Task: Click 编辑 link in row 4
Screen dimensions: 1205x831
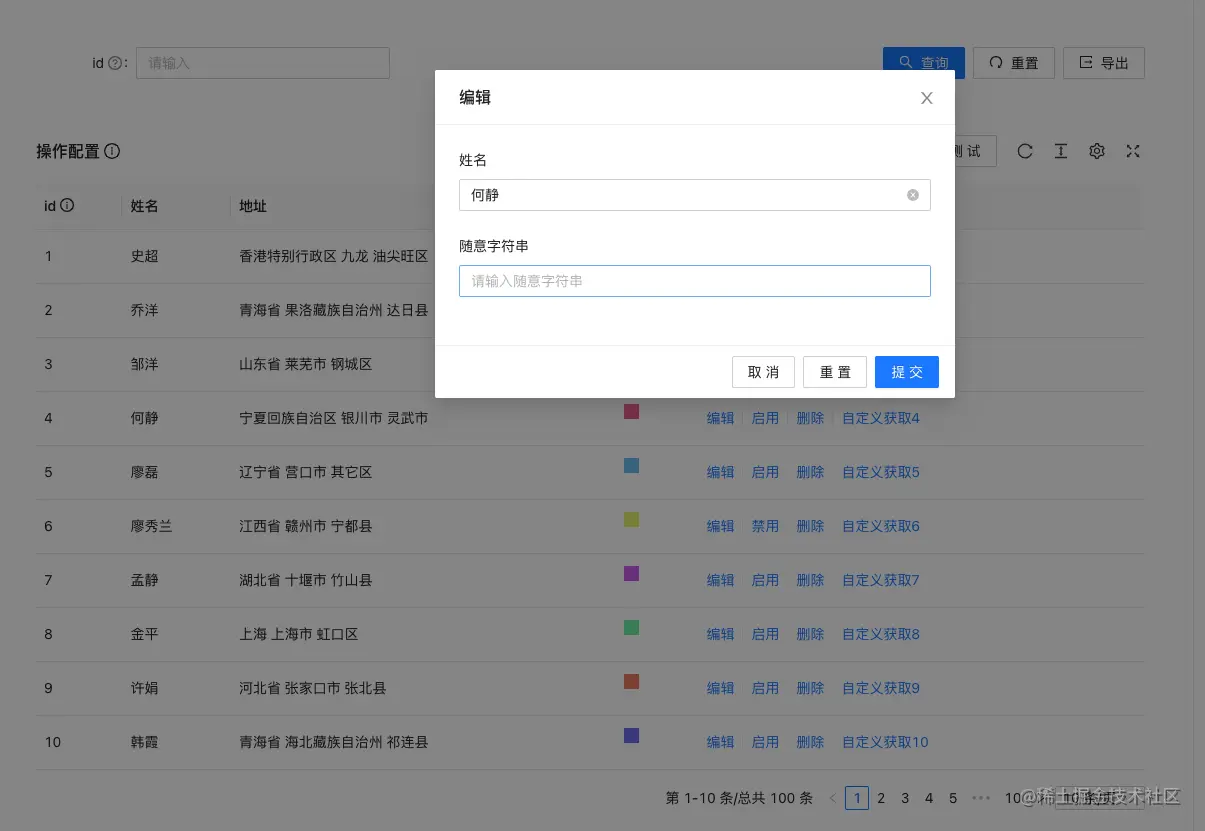Action: (720, 418)
